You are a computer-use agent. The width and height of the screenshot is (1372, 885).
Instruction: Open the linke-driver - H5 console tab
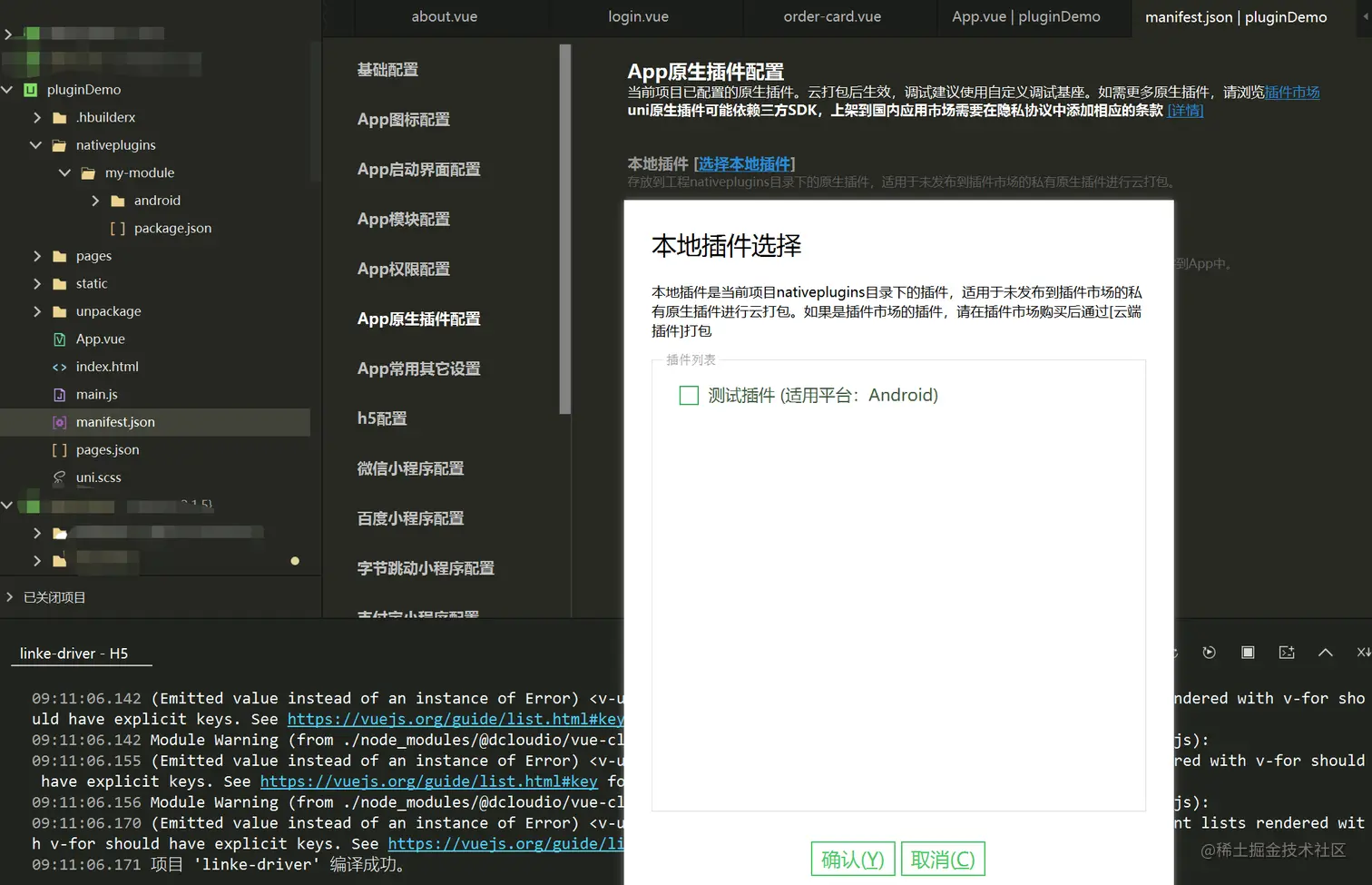tap(74, 654)
